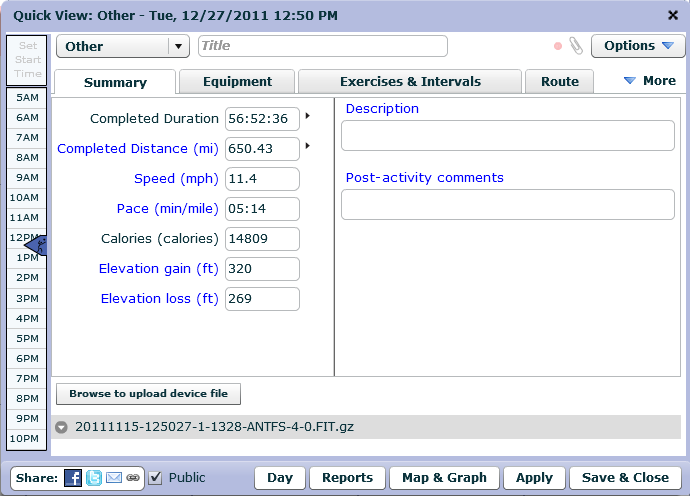Apply the workout changes

(x=534, y=478)
